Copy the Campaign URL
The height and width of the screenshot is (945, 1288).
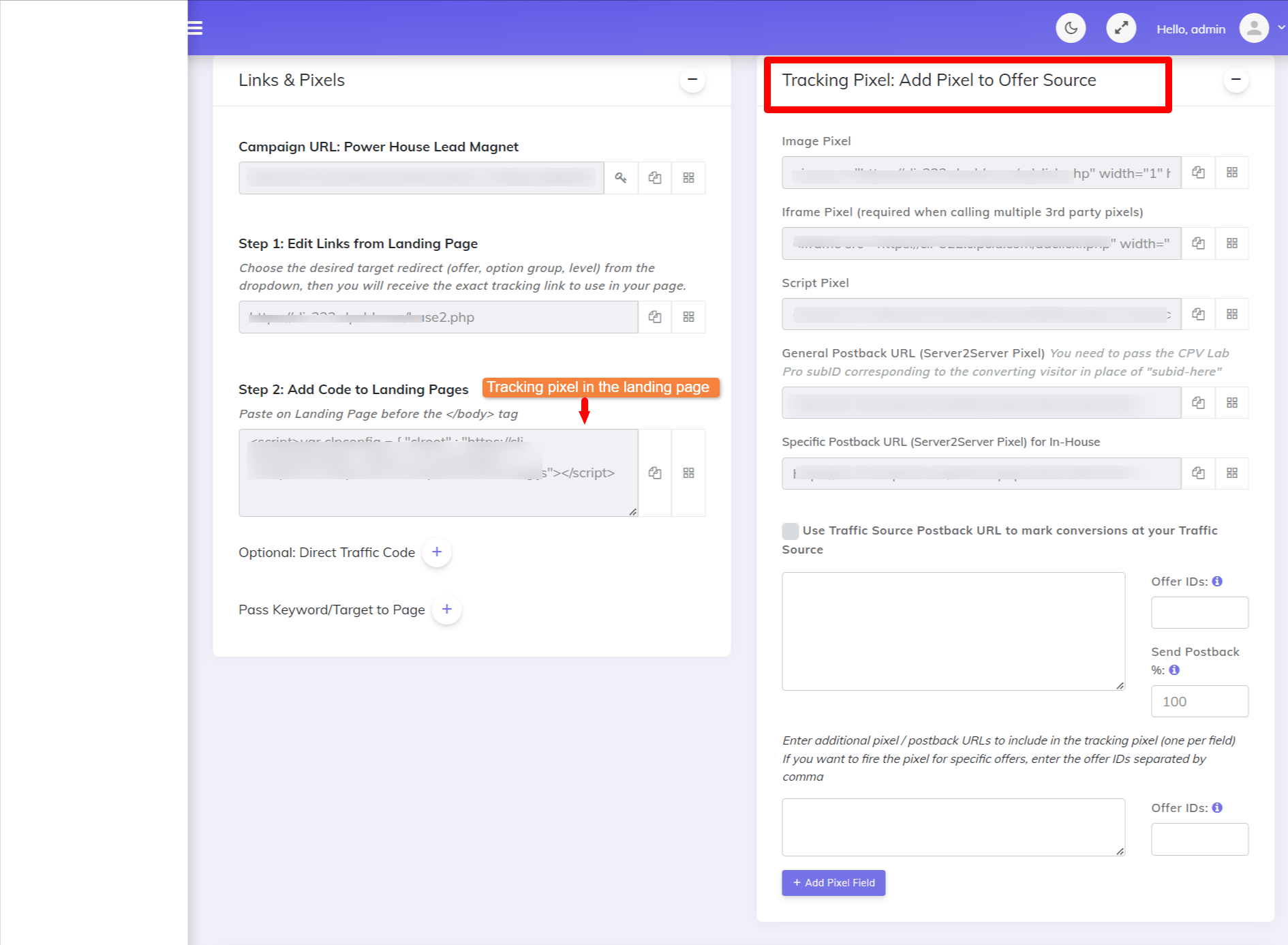tap(654, 177)
